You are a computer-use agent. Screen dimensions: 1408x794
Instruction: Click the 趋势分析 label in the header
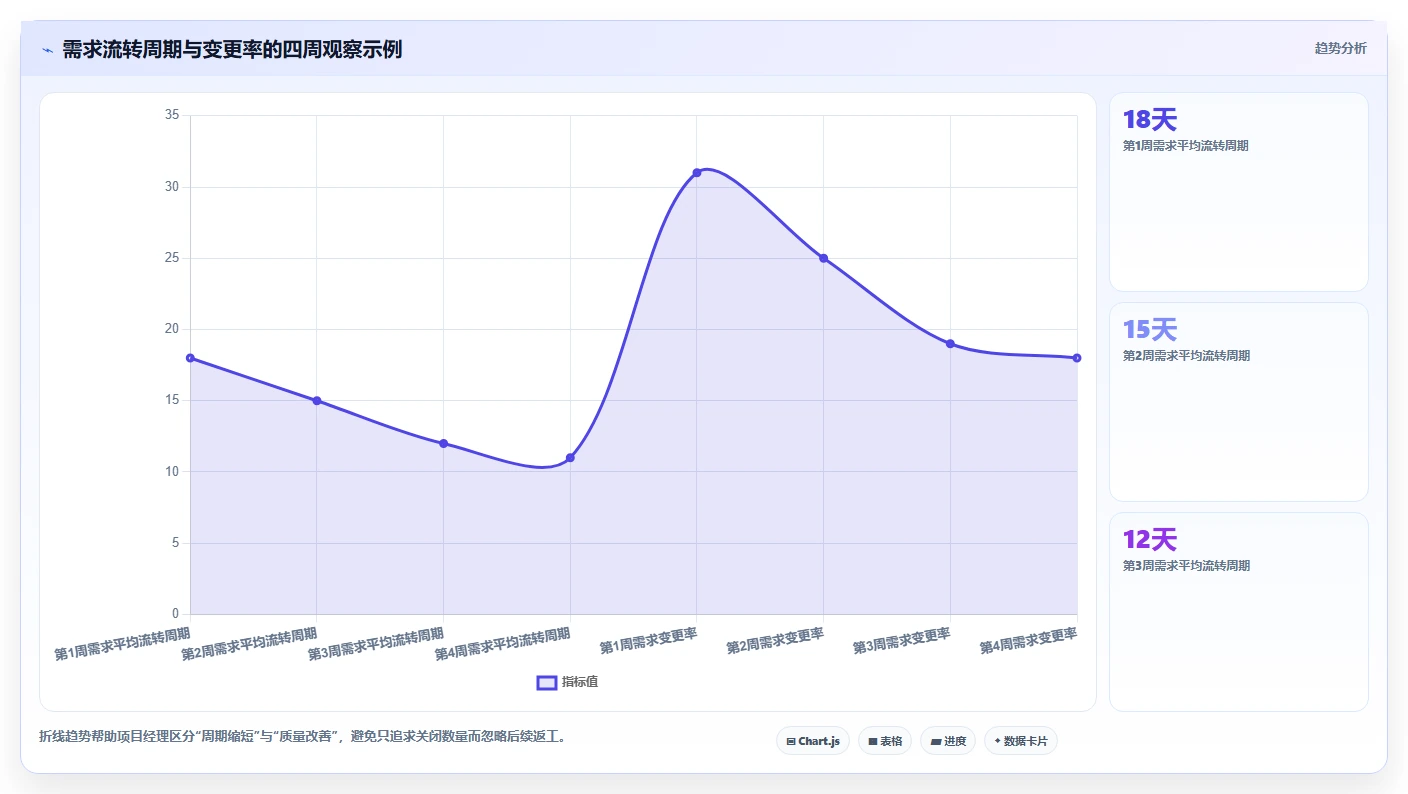tap(1340, 48)
